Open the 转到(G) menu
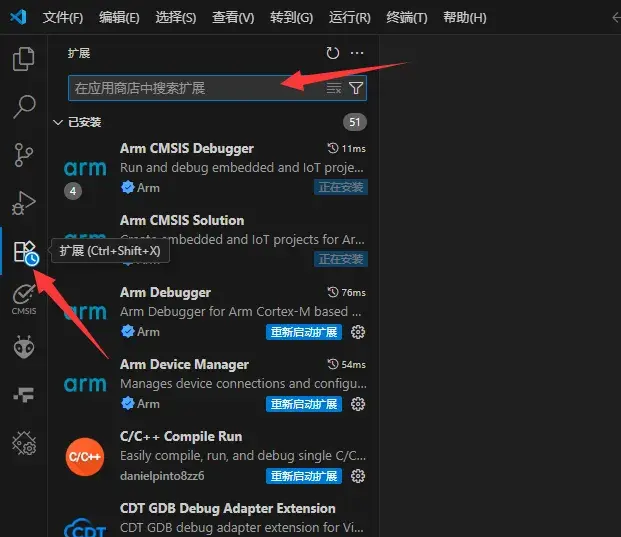This screenshot has height=537, width=621. click(291, 17)
